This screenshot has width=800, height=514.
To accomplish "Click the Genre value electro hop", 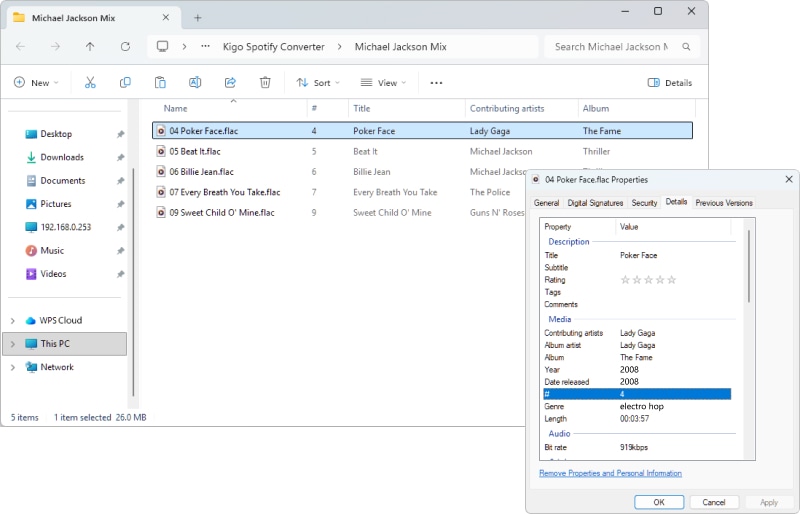I will (x=642, y=406).
